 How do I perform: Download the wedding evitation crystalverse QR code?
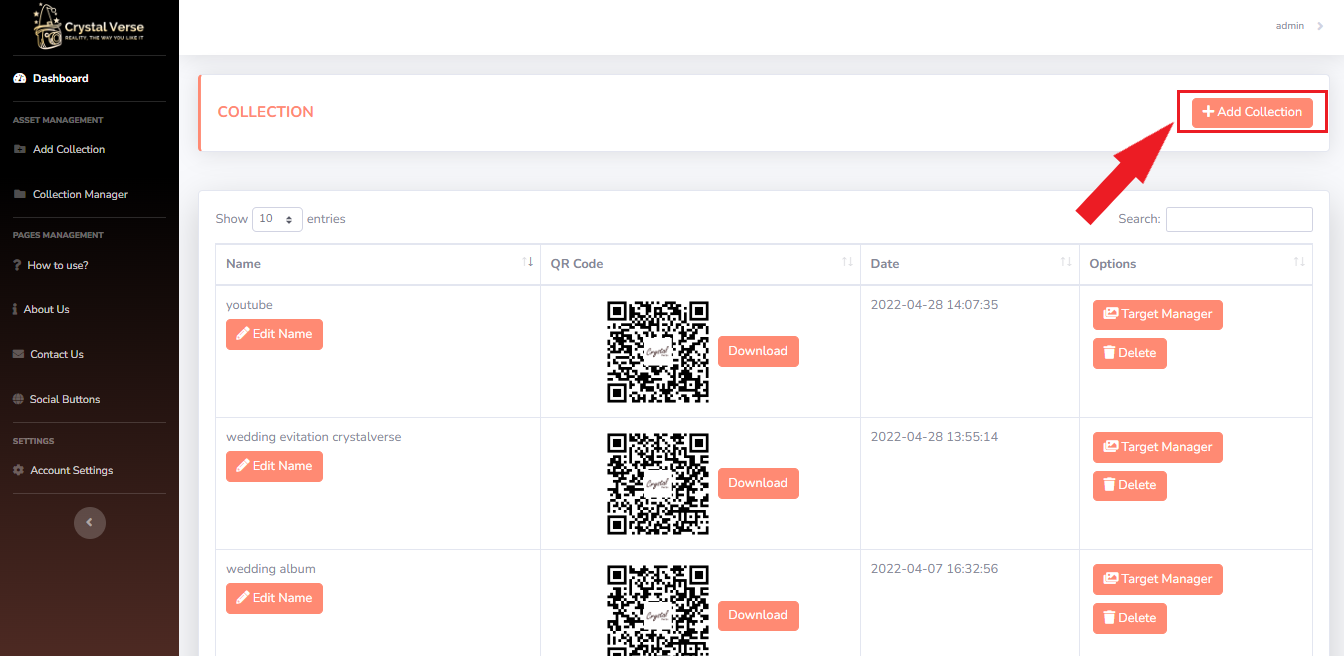(758, 483)
